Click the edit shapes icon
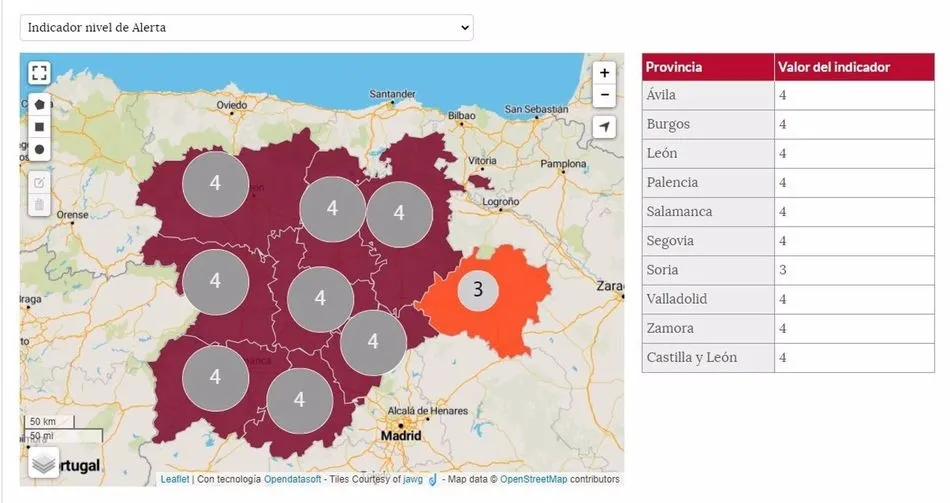 [x=39, y=182]
